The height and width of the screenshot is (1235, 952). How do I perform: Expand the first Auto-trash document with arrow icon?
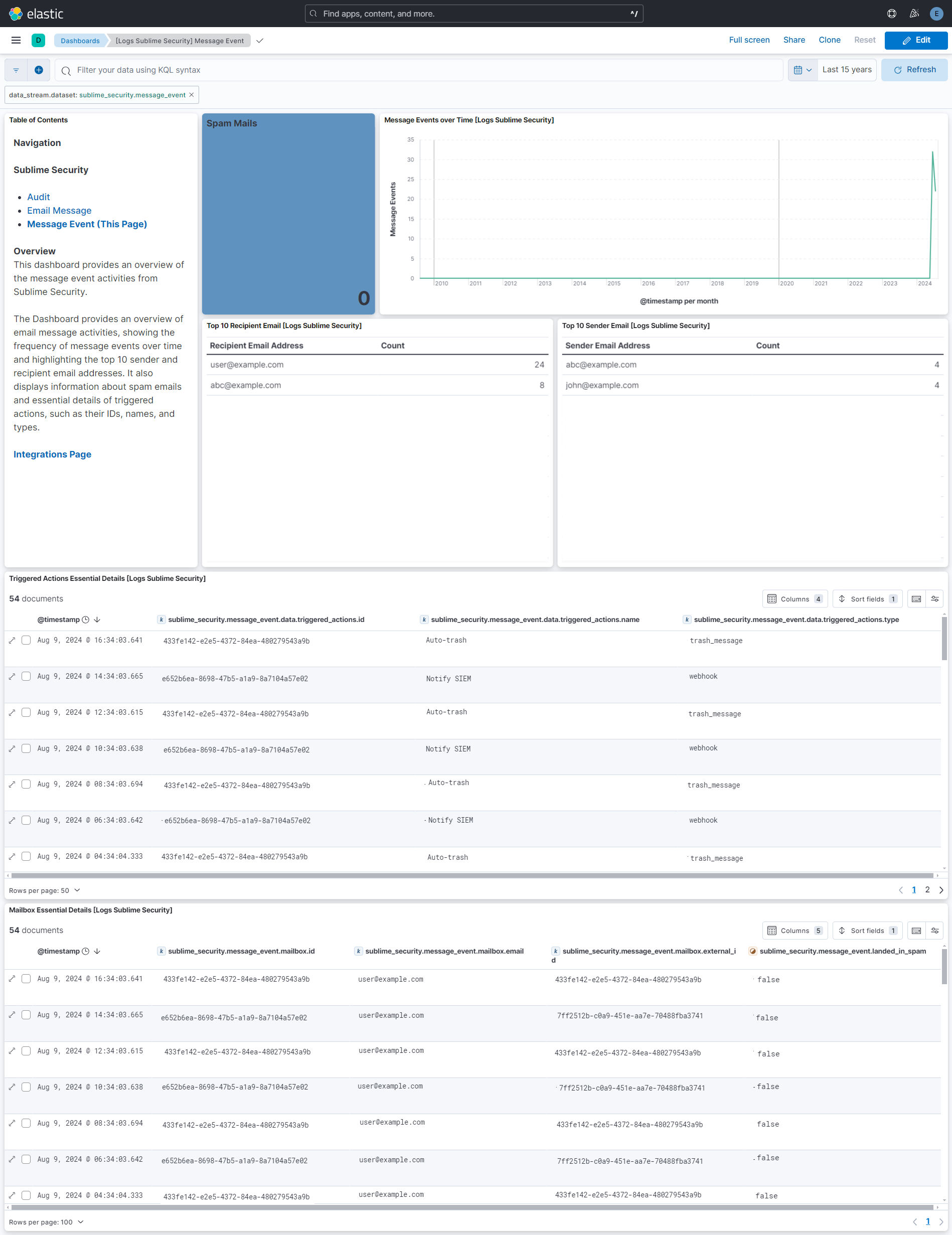12,640
